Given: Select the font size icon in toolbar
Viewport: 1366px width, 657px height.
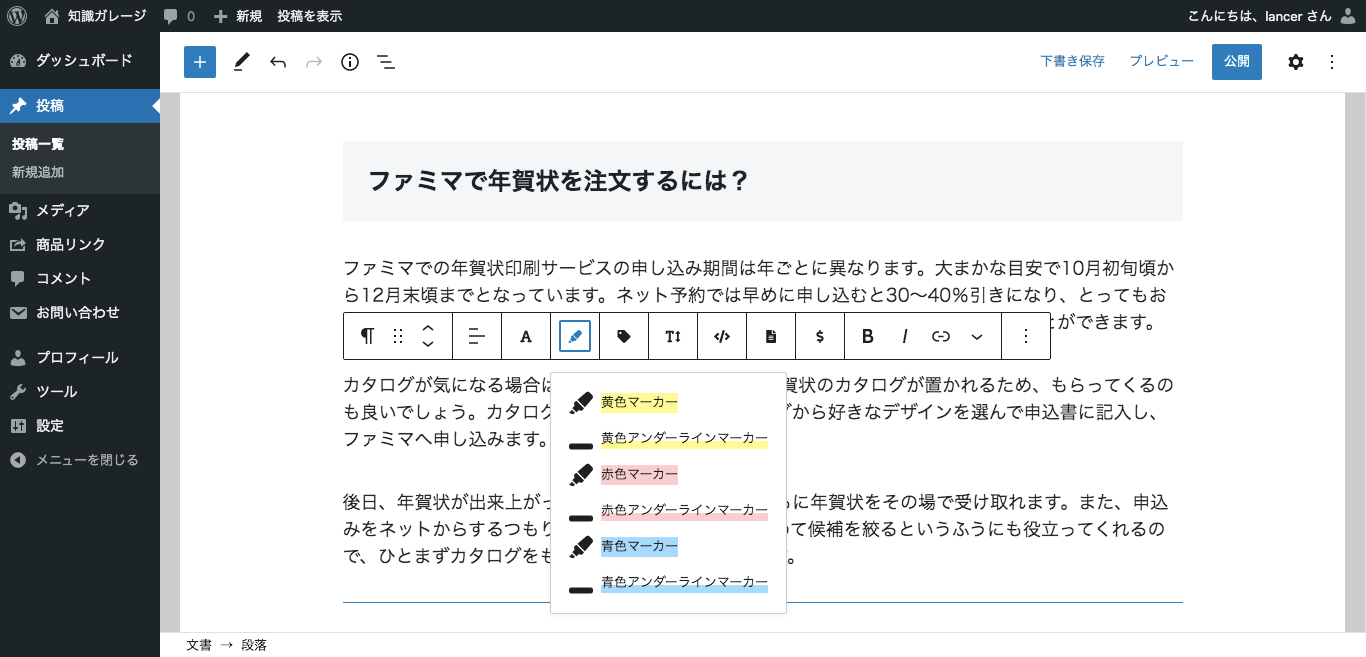Looking at the screenshot, I should [x=673, y=336].
